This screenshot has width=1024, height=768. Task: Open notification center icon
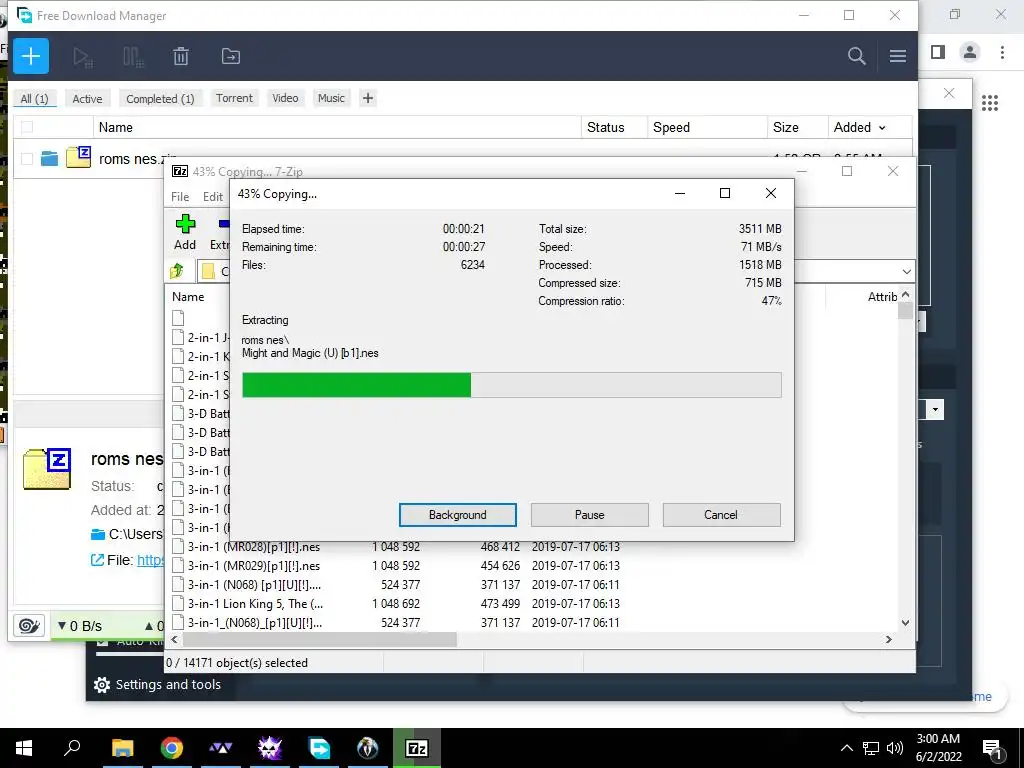992,748
